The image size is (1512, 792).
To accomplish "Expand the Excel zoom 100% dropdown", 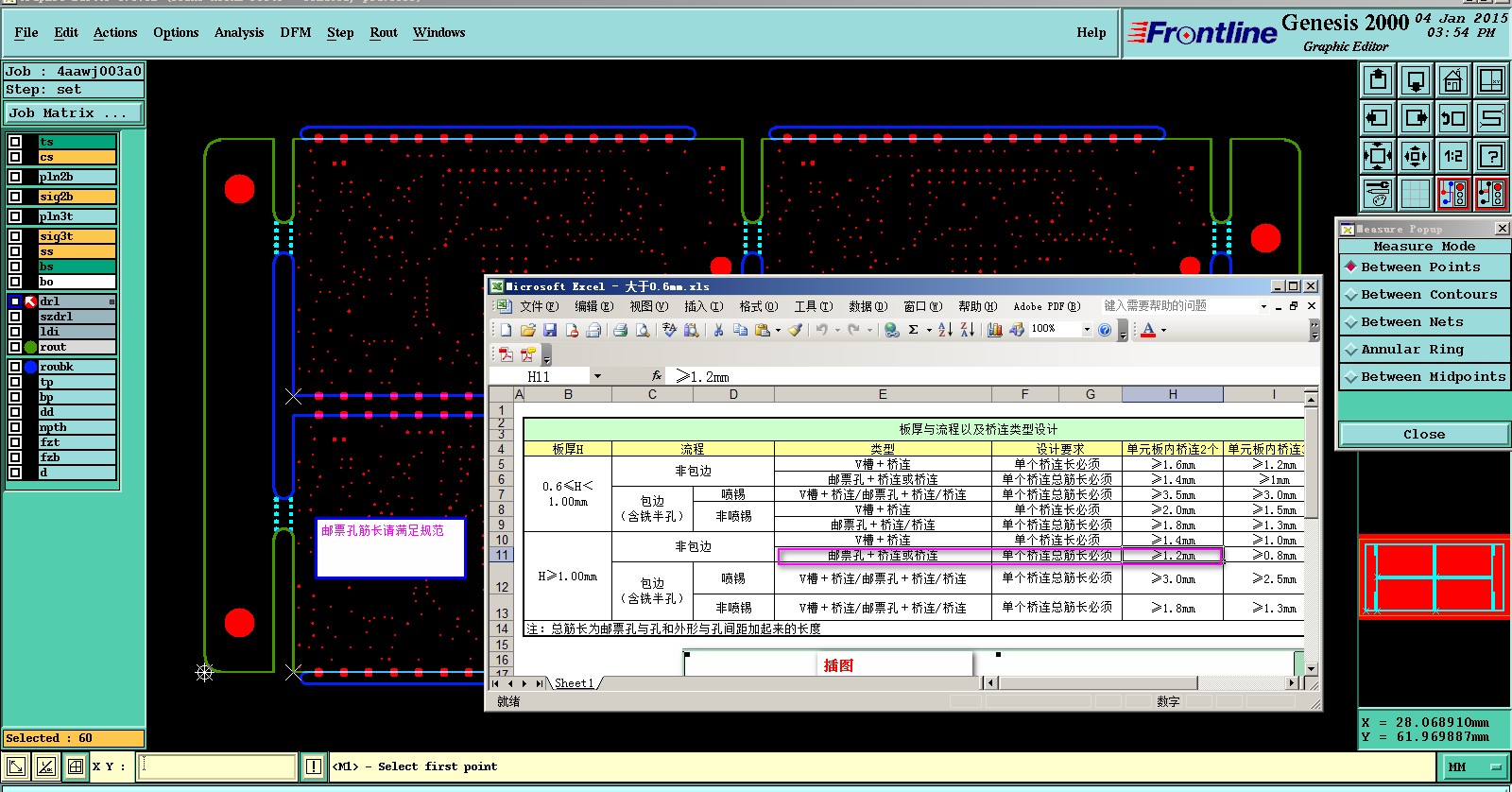I will coord(1087,330).
